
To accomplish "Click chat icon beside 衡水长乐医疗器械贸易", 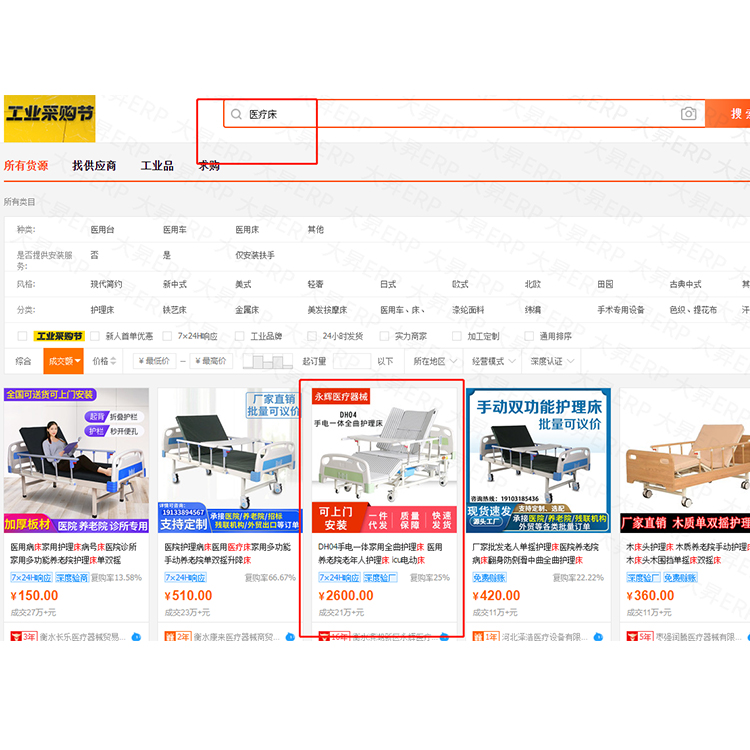I will [x=136, y=637].
